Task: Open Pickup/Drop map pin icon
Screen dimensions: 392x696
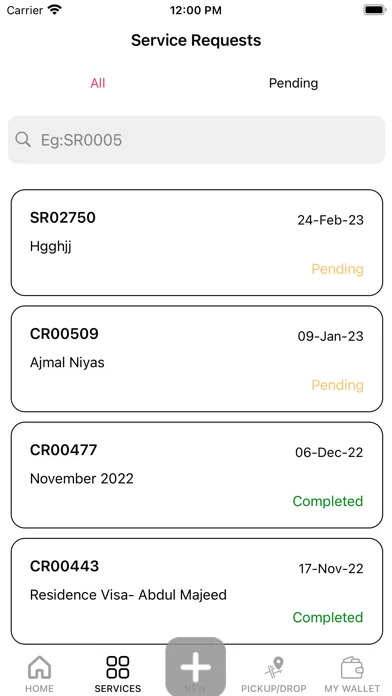Action: click(x=274, y=668)
